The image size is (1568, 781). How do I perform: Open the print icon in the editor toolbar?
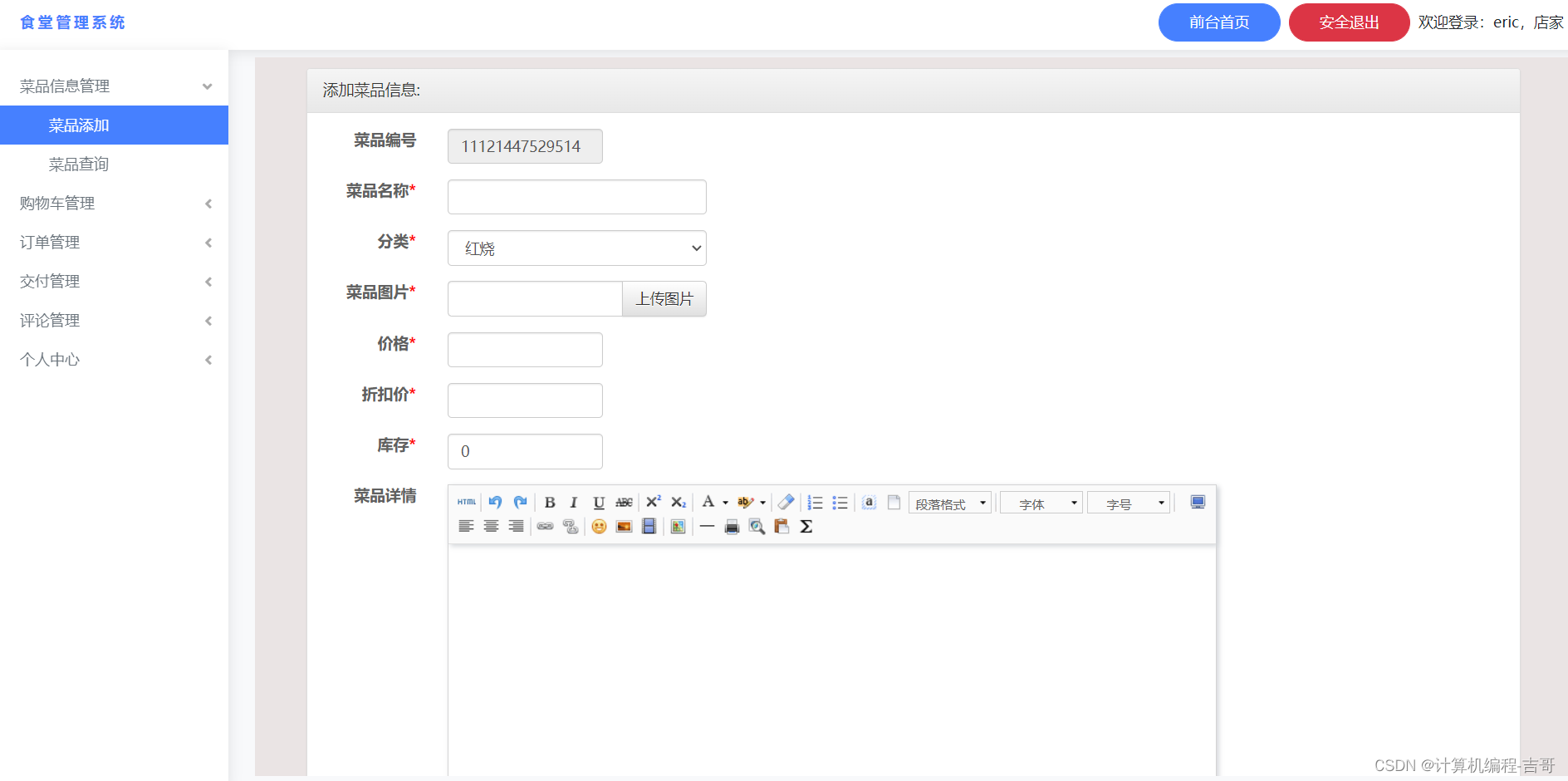(x=732, y=526)
